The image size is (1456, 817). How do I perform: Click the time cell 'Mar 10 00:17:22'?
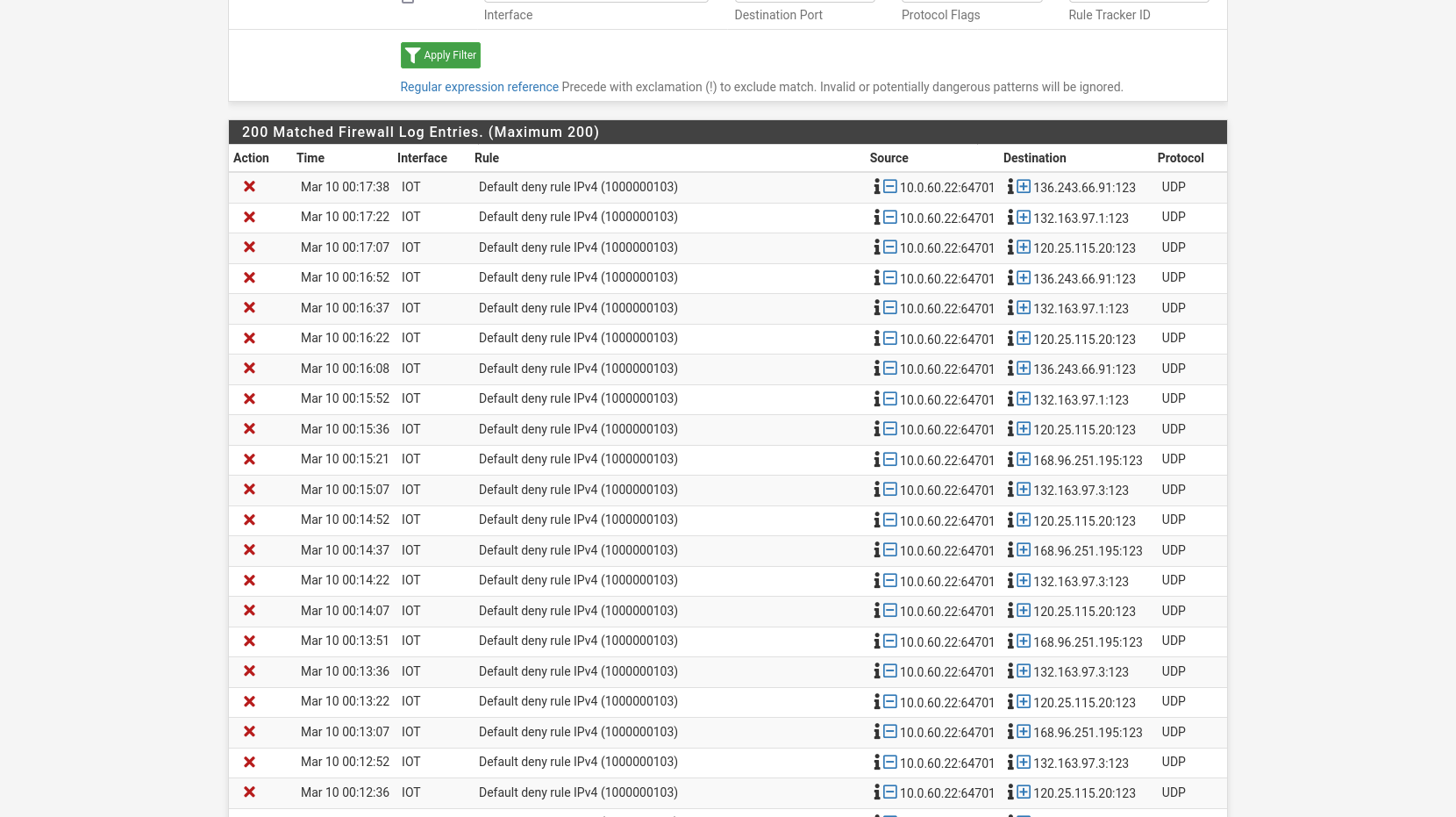pos(345,217)
